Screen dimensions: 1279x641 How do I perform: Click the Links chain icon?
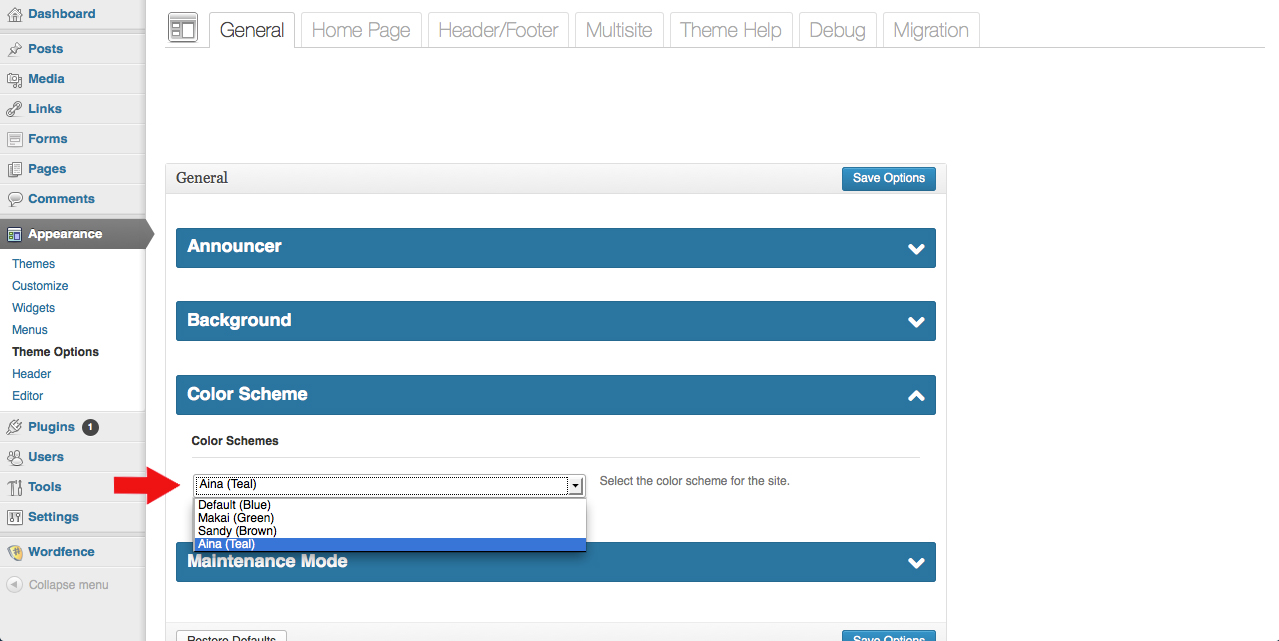click(x=14, y=109)
